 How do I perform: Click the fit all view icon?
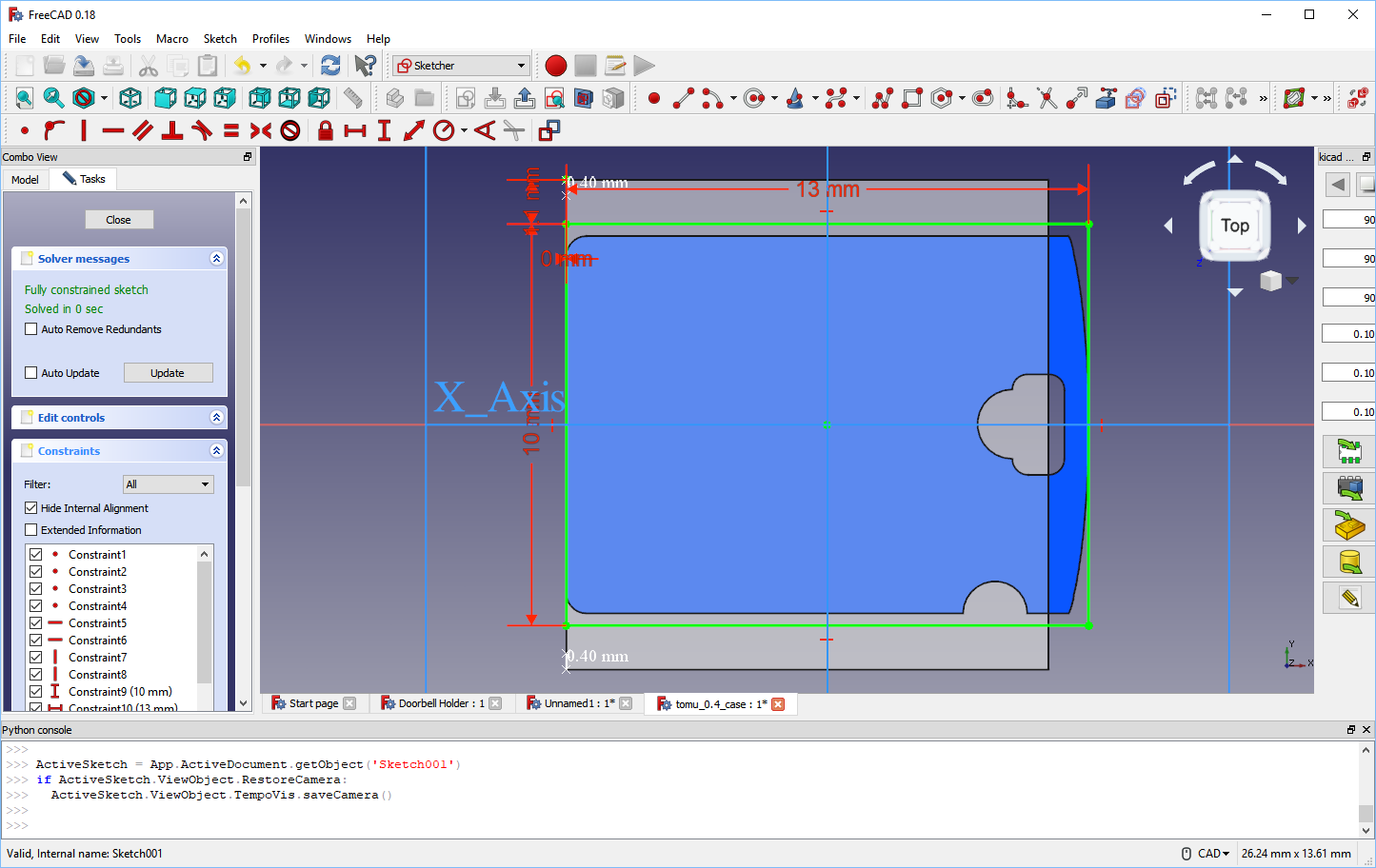[x=25, y=98]
